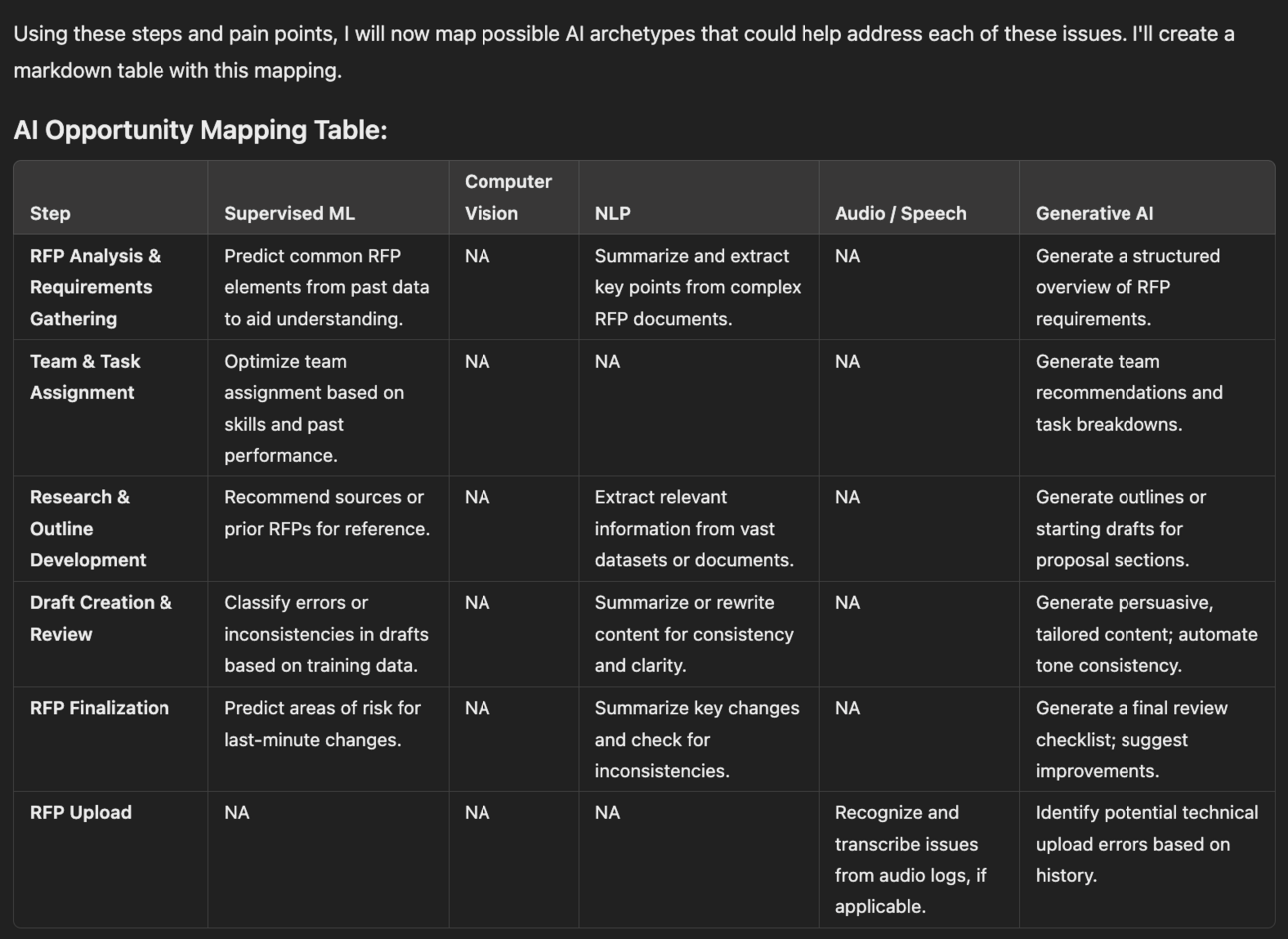Click the 'Identify potential technical upload errors' cell
This screenshot has width=1288, height=939.
[1145, 843]
